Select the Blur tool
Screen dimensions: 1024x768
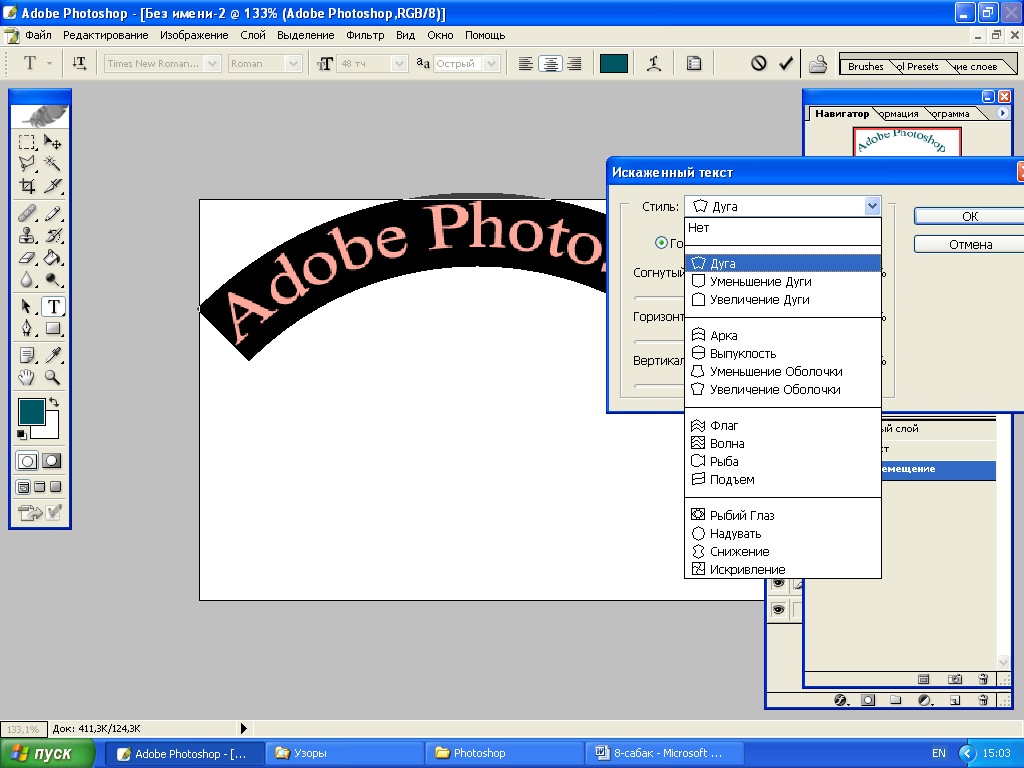tap(27, 280)
